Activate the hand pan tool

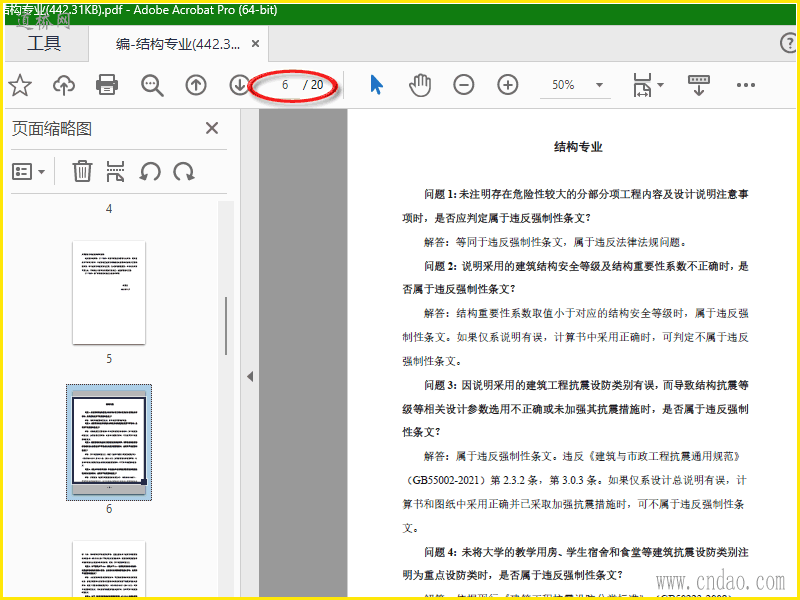pos(420,85)
